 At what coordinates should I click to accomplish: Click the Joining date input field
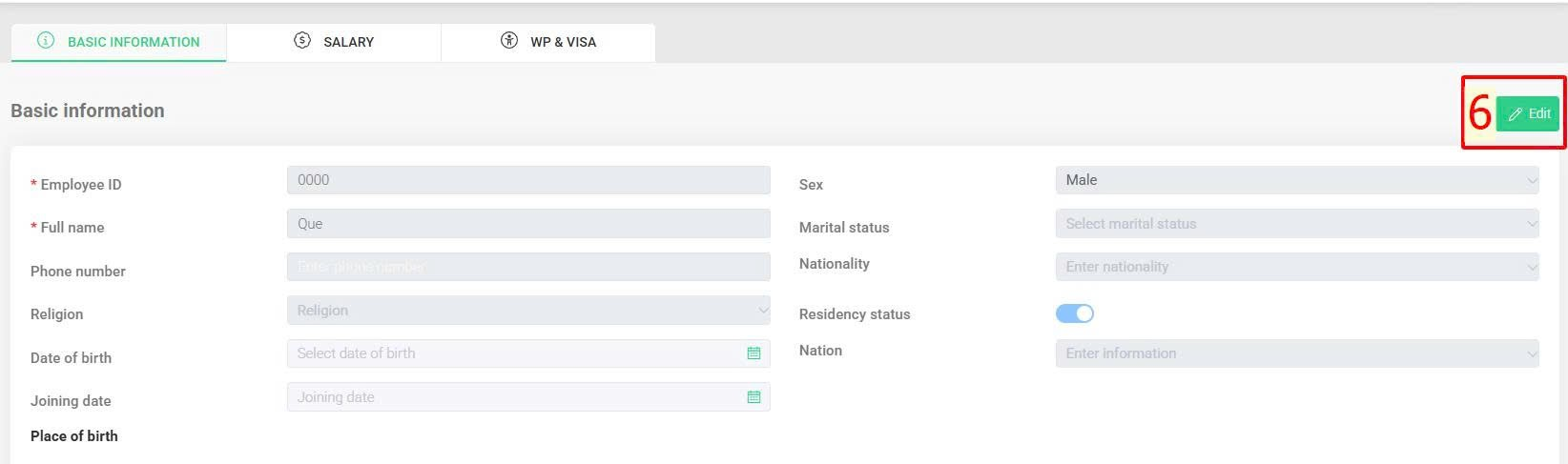(x=528, y=397)
